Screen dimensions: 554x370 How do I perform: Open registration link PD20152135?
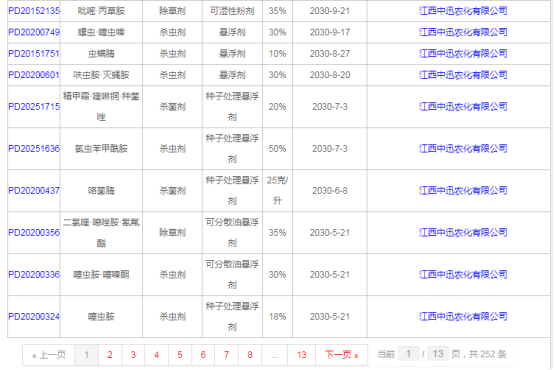click(x=34, y=11)
